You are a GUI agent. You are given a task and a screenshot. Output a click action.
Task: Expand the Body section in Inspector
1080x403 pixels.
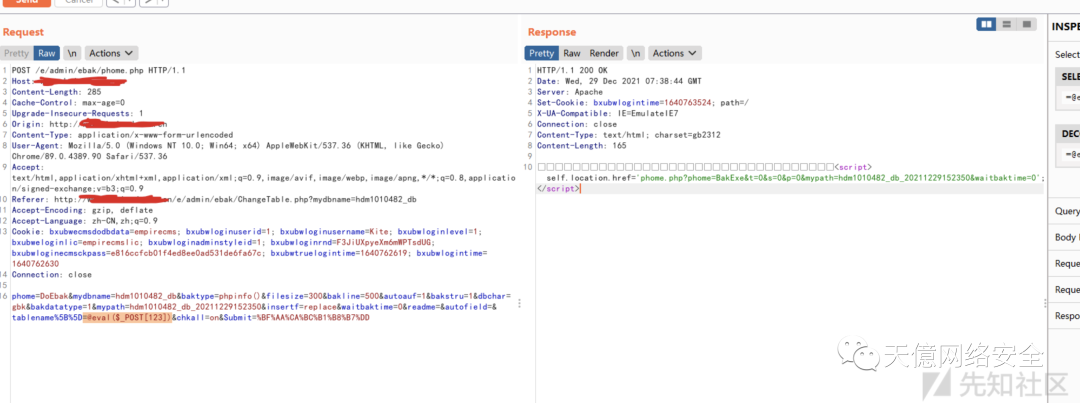pyautogui.click(x=1066, y=238)
